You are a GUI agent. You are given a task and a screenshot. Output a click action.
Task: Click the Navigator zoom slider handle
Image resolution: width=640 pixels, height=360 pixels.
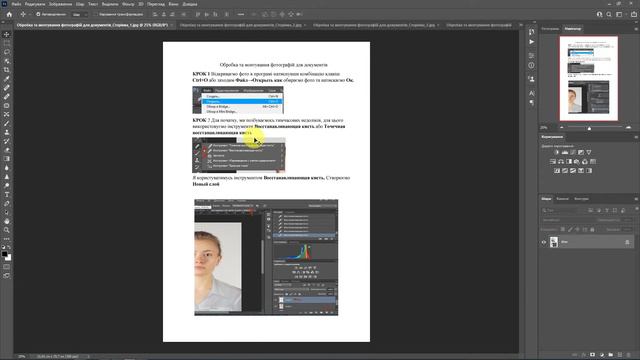589,128
